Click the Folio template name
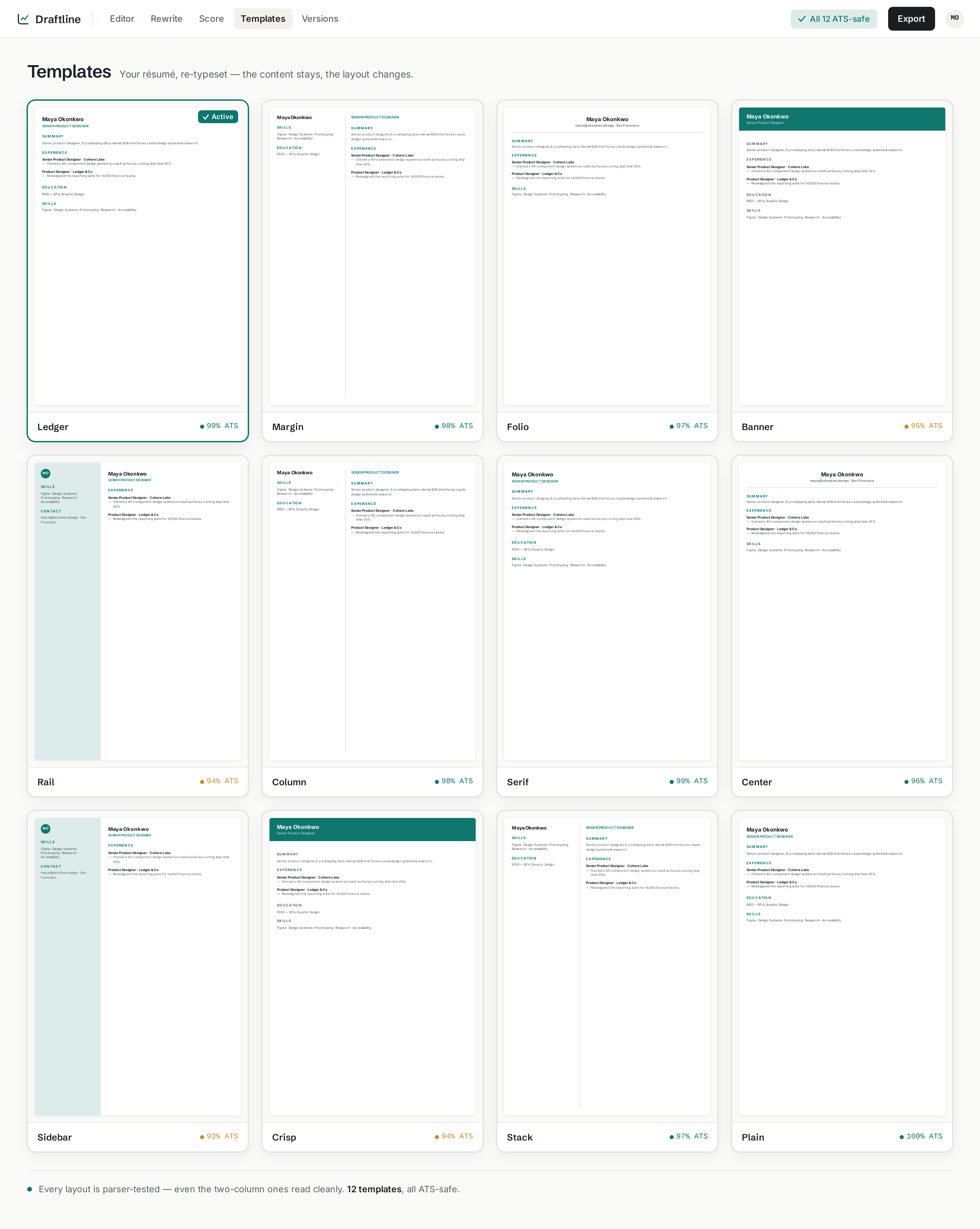980x1229 pixels. (x=518, y=427)
